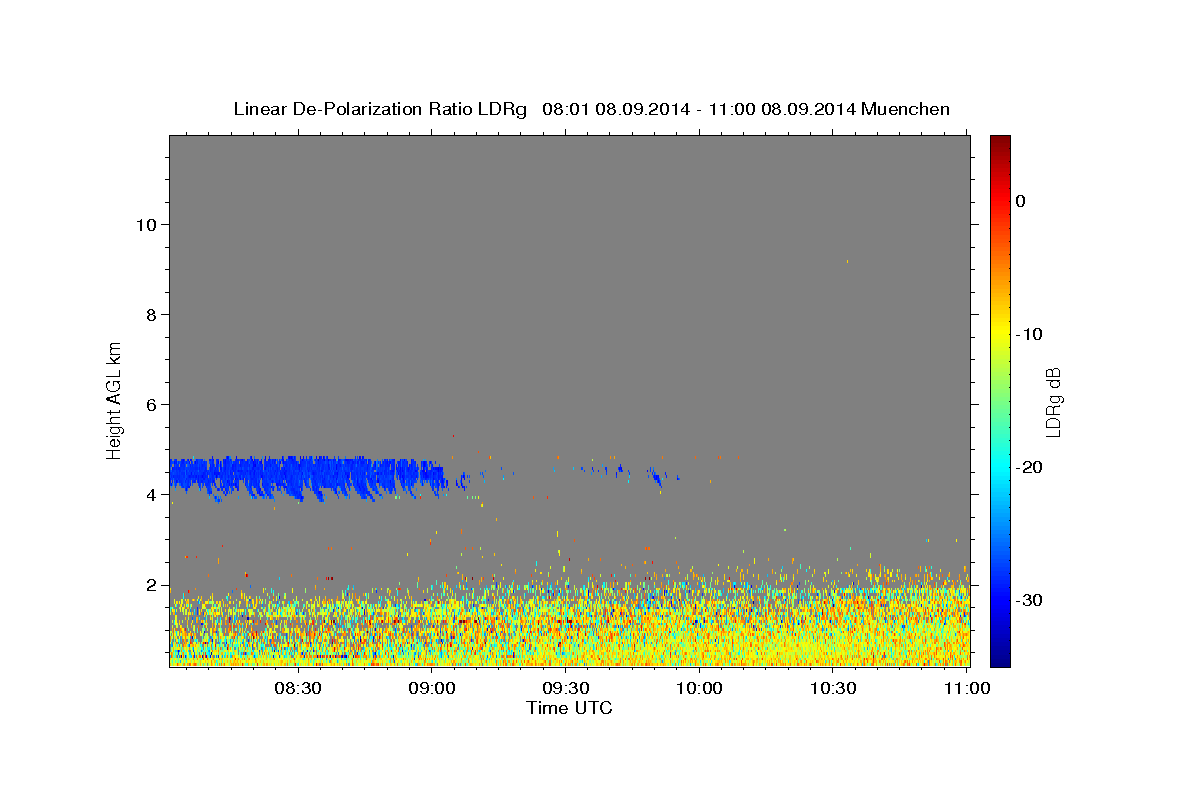Click the 'Time UTC' axis label

[x=569, y=708]
